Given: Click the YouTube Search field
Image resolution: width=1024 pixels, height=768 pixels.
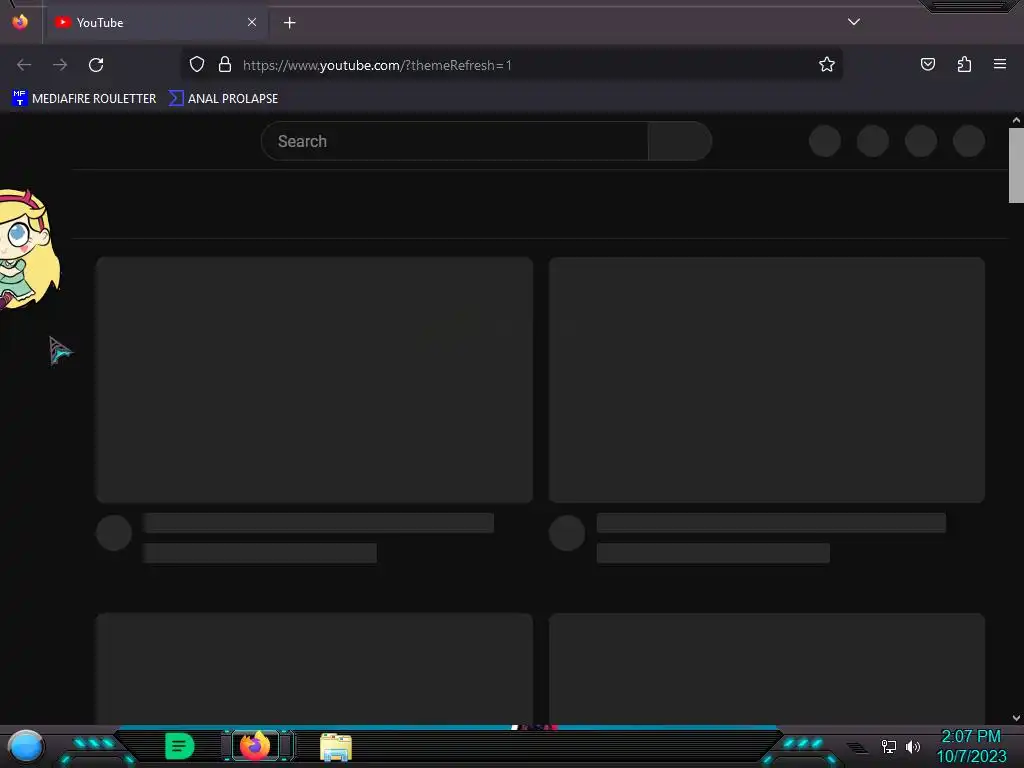Looking at the screenshot, I should click(455, 141).
